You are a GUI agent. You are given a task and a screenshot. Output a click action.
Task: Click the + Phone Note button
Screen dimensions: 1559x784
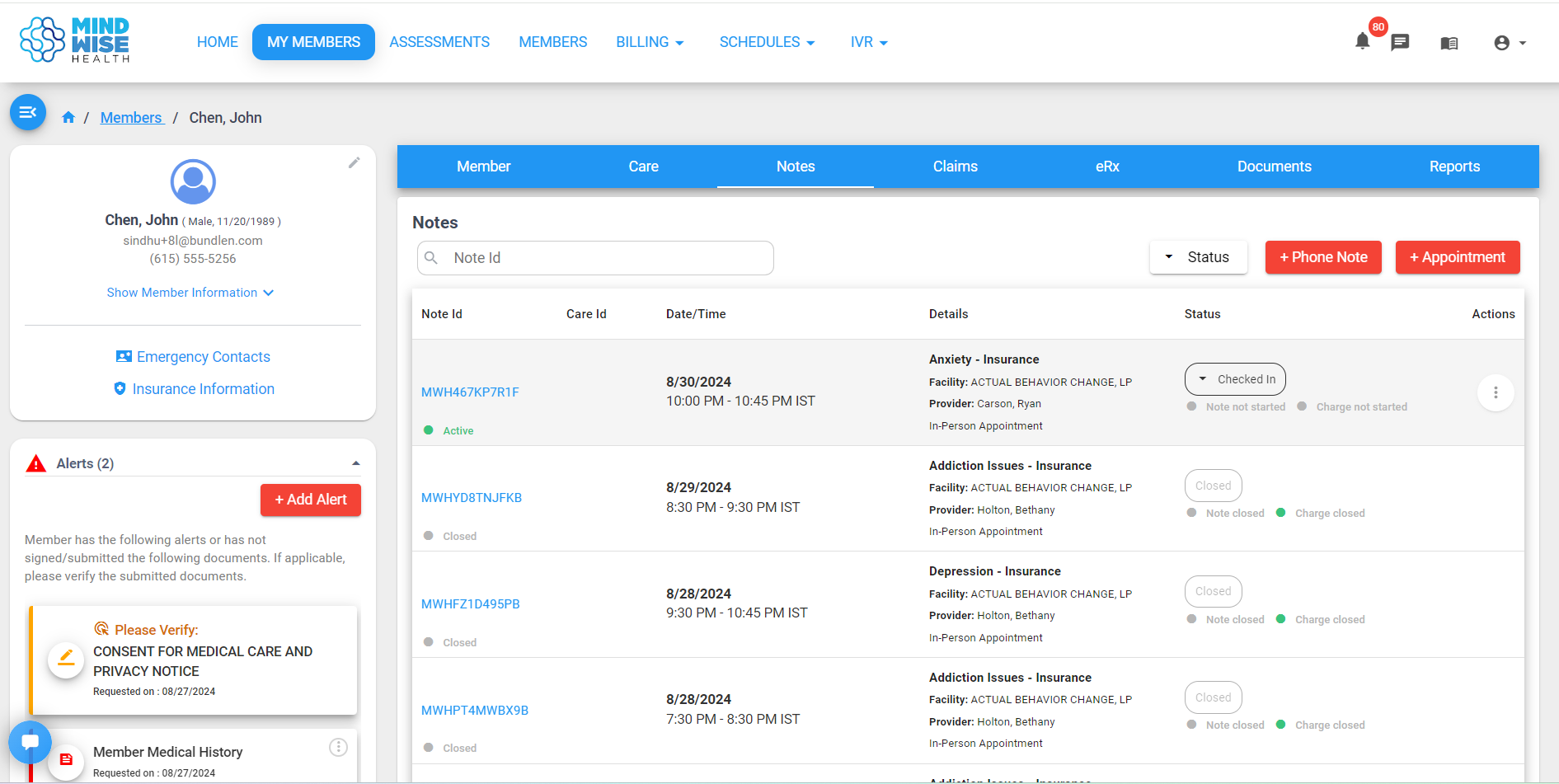[1322, 256]
